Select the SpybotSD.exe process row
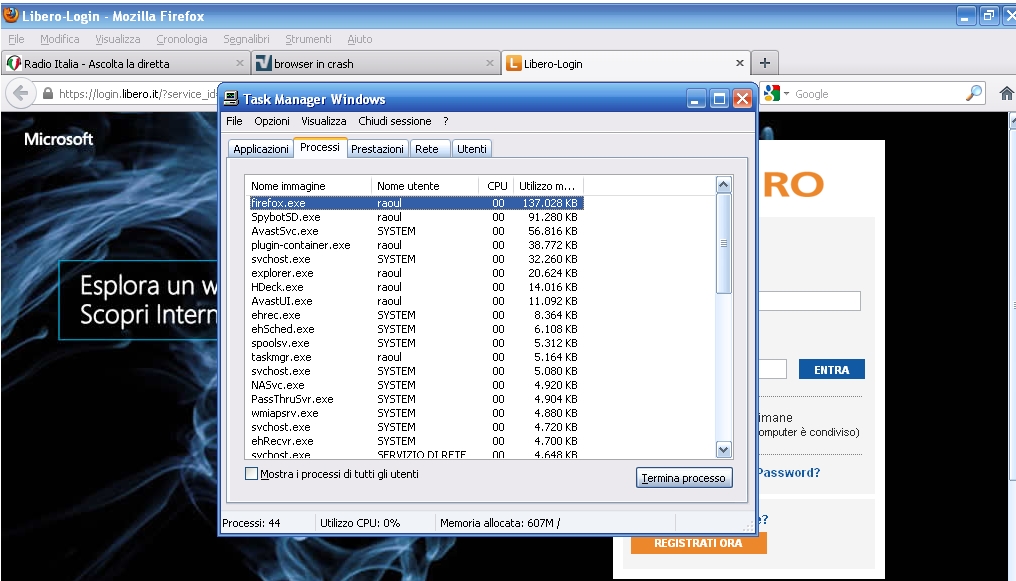Image resolution: width=1016 pixels, height=581 pixels. (x=286, y=217)
